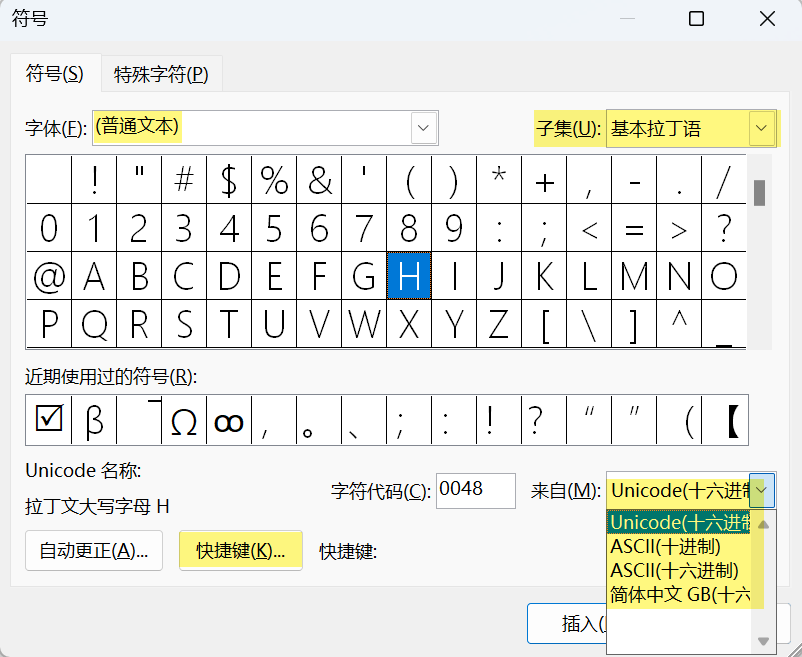Choose ASCII(十进制) from the list
This screenshot has width=802, height=657.
click(665, 547)
